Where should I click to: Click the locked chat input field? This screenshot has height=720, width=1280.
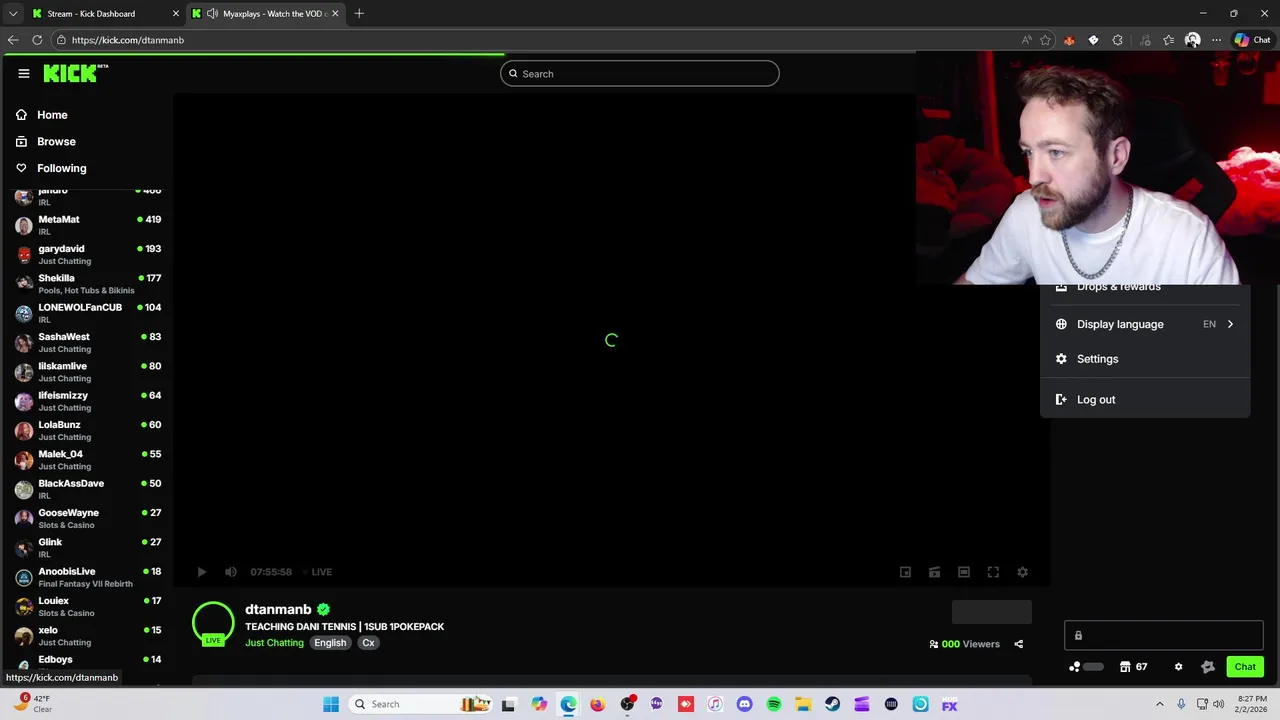click(x=1164, y=635)
